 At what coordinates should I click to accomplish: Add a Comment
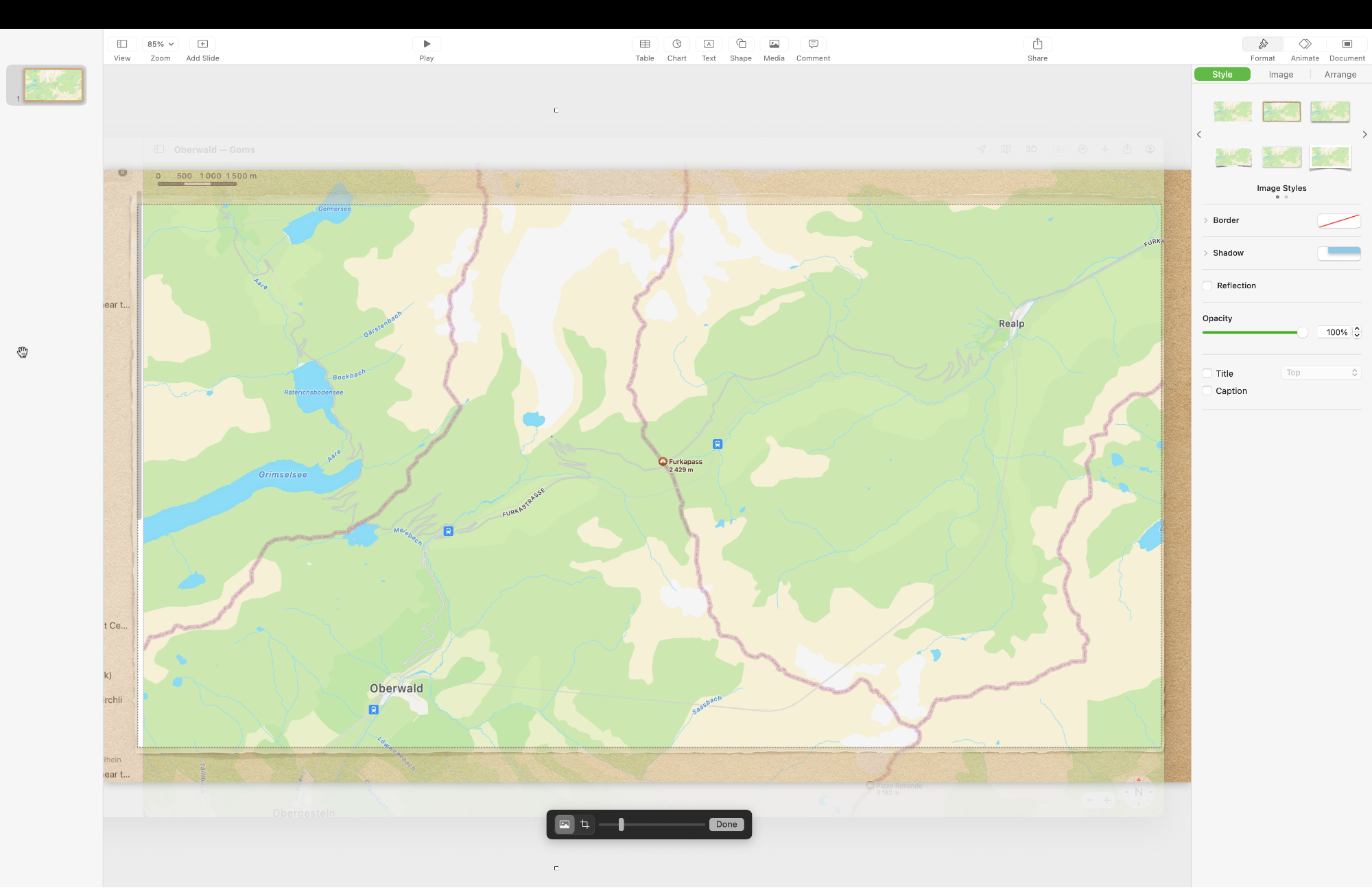(813, 44)
